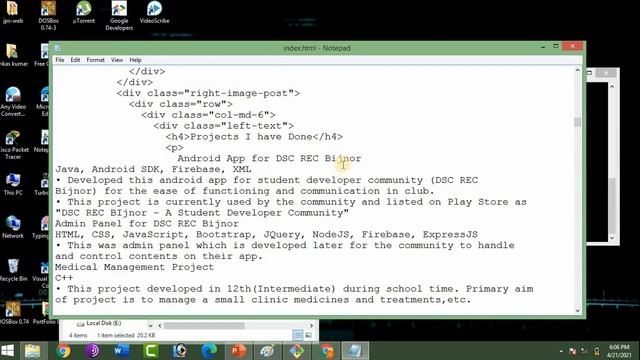Select the kumar user folder desktop icon
Screen dimensions: 640x360
point(13,56)
